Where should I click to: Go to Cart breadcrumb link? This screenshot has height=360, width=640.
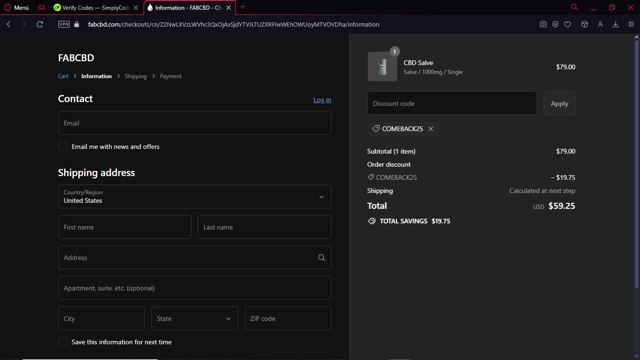click(63, 76)
